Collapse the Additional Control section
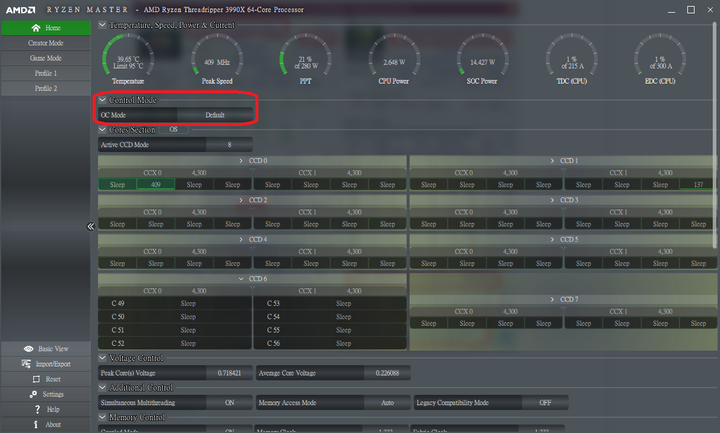720x433 pixels. click(x=102, y=388)
